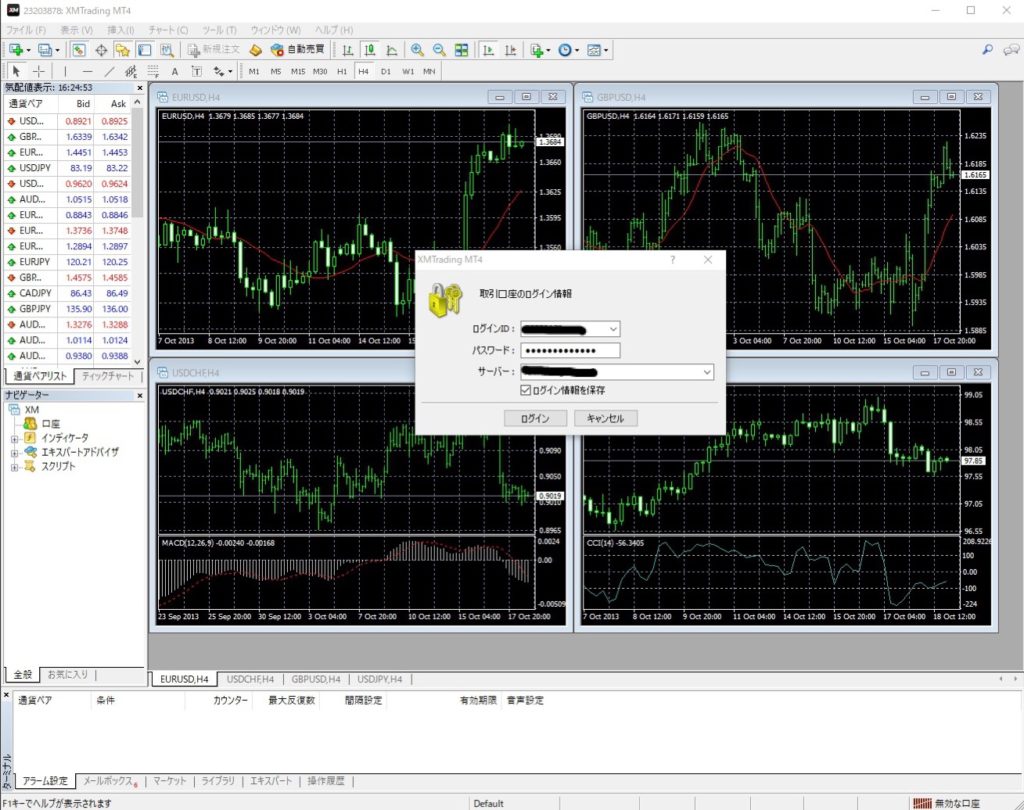Open the ログインID dropdown list

[x=613, y=328]
